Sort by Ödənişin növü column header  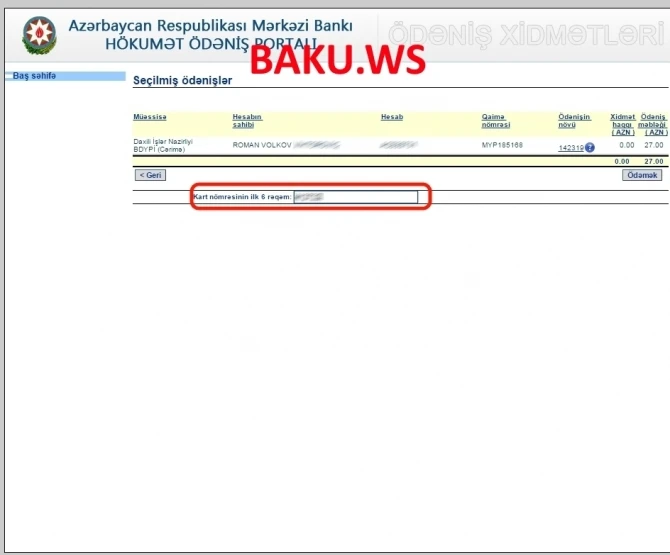pyautogui.click(x=574, y=120)
